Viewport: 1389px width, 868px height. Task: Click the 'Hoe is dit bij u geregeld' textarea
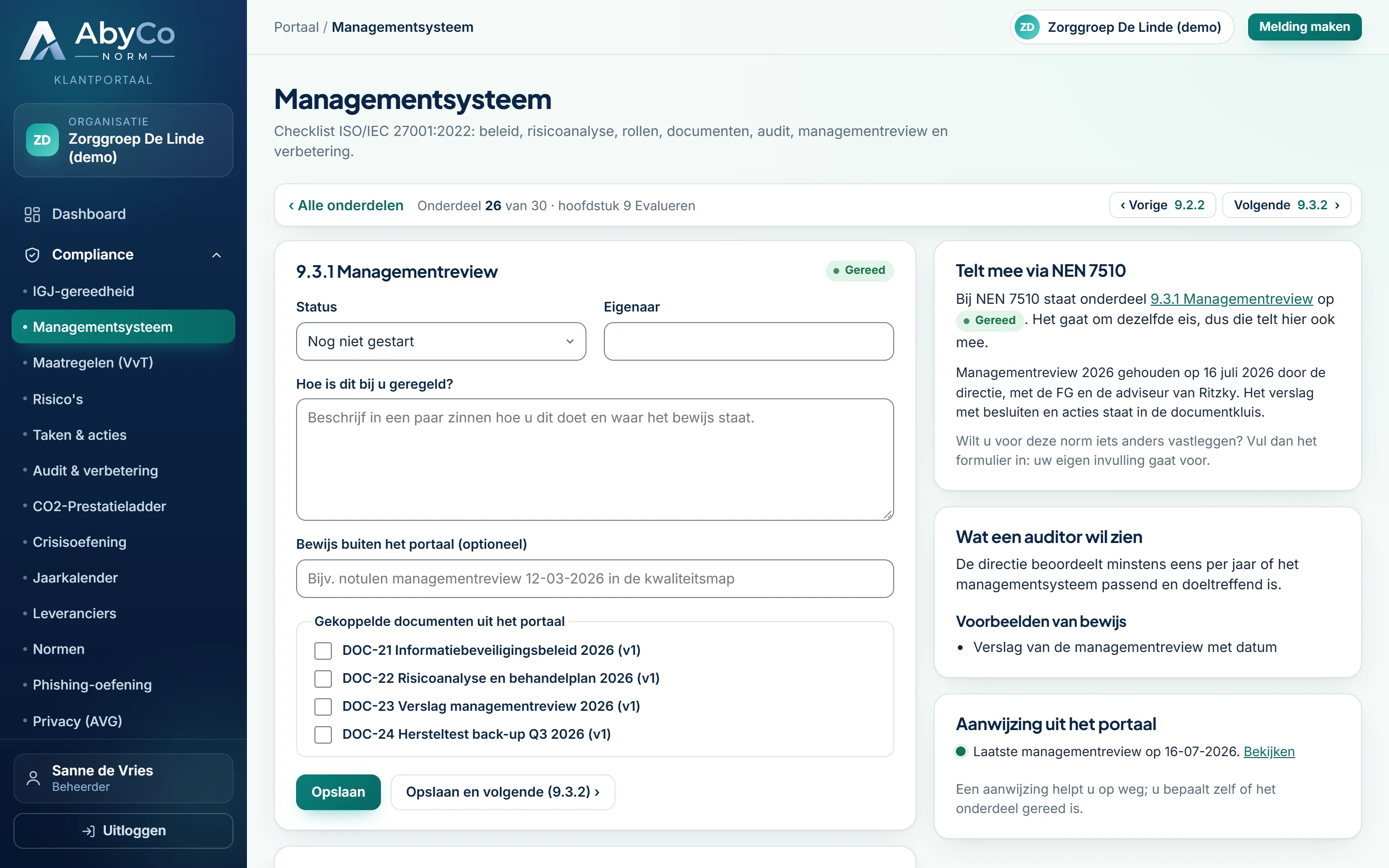click(x=595, y=459)
